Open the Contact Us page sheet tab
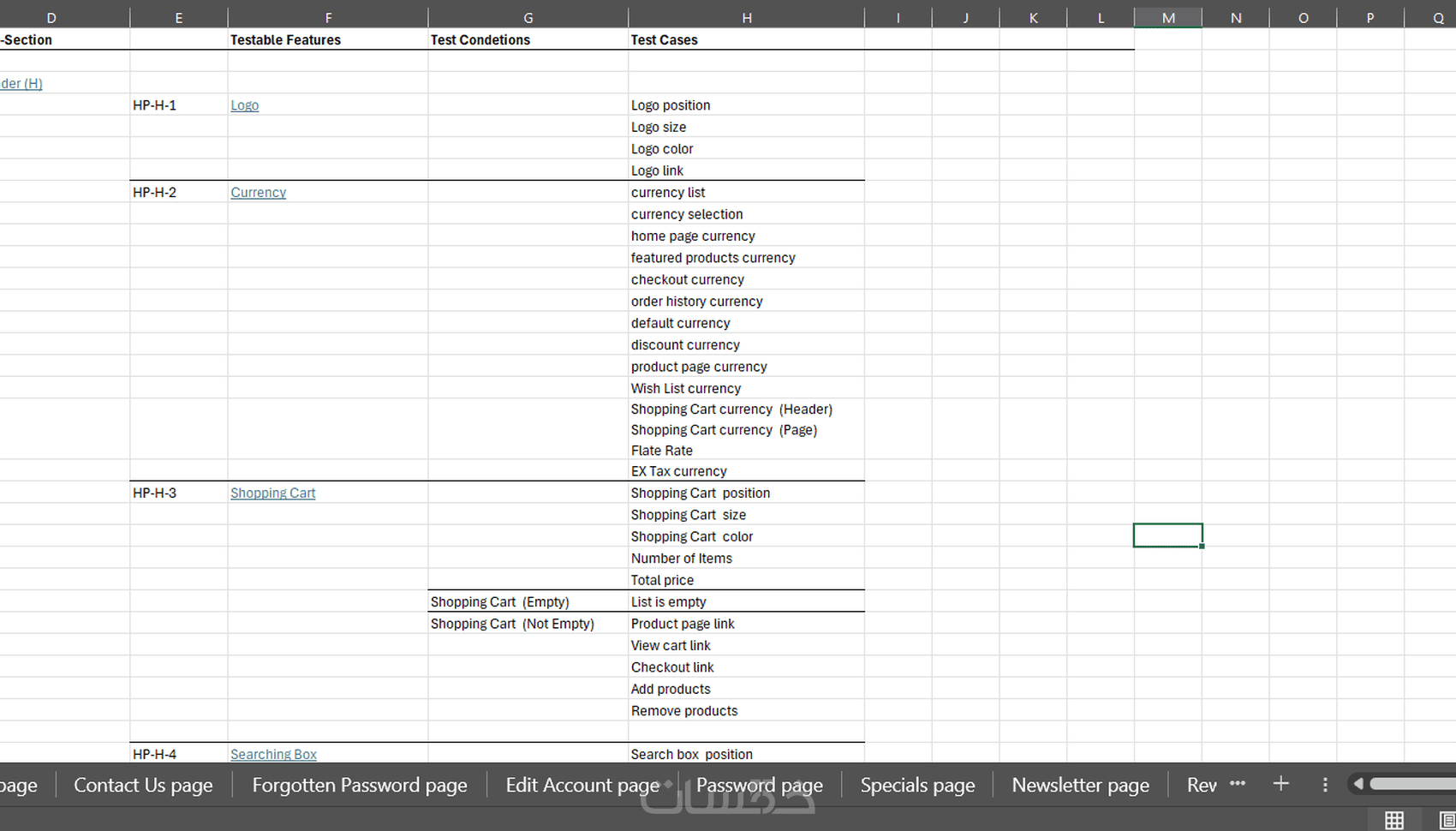The image size is (1456, 831). coord(143,785)
